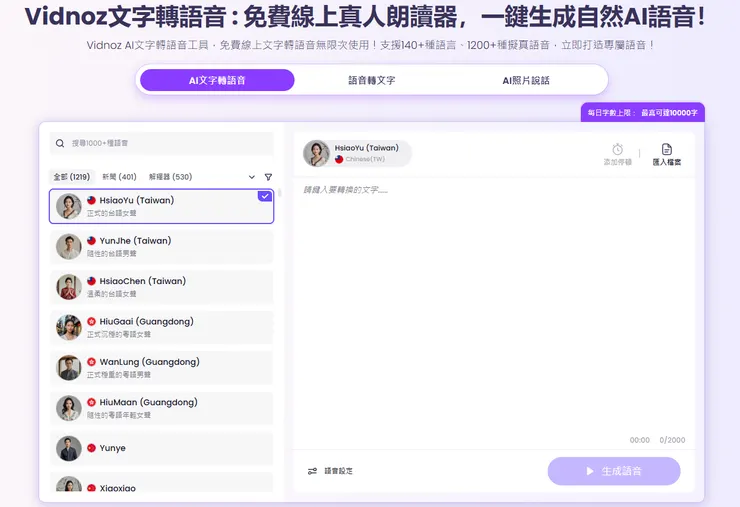Click the Hong Kong flag beside WanLung
This screenshot has width=740, height=507.
tap(92, 362)
